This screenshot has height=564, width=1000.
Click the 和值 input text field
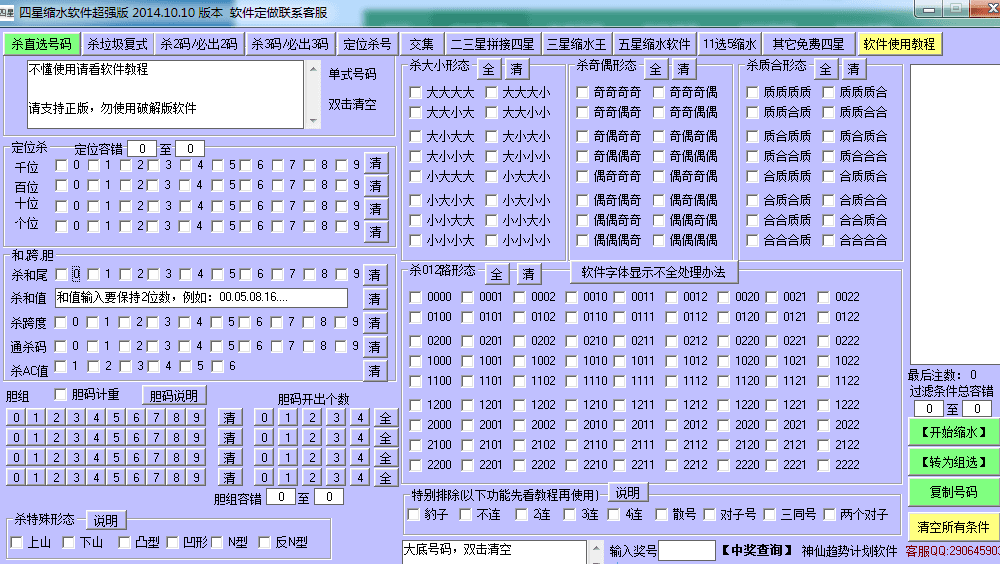pyautogui.click(x=199, y=298)
